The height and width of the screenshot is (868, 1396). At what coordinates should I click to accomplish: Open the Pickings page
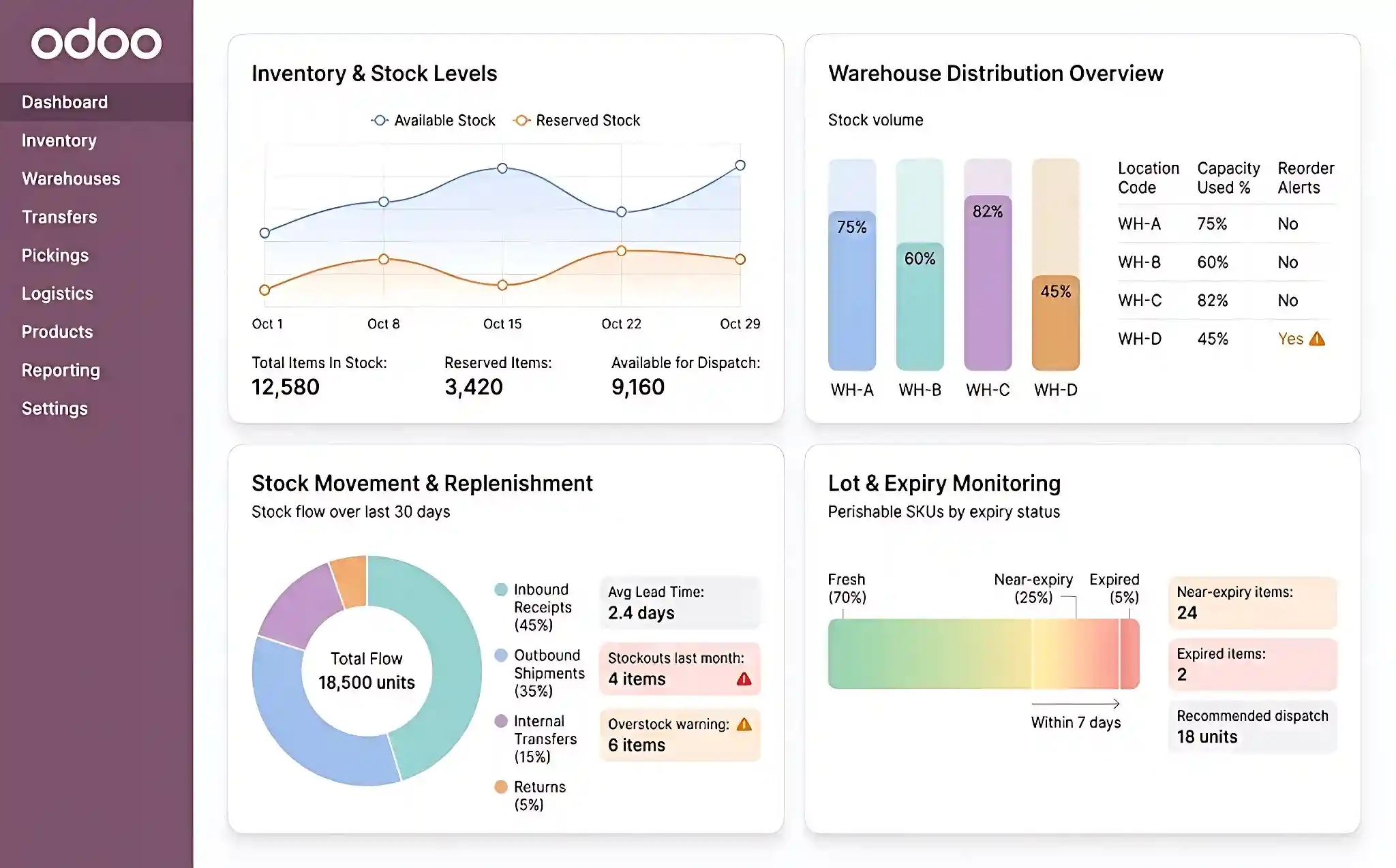pyautogui.click(x=55, y=255)
